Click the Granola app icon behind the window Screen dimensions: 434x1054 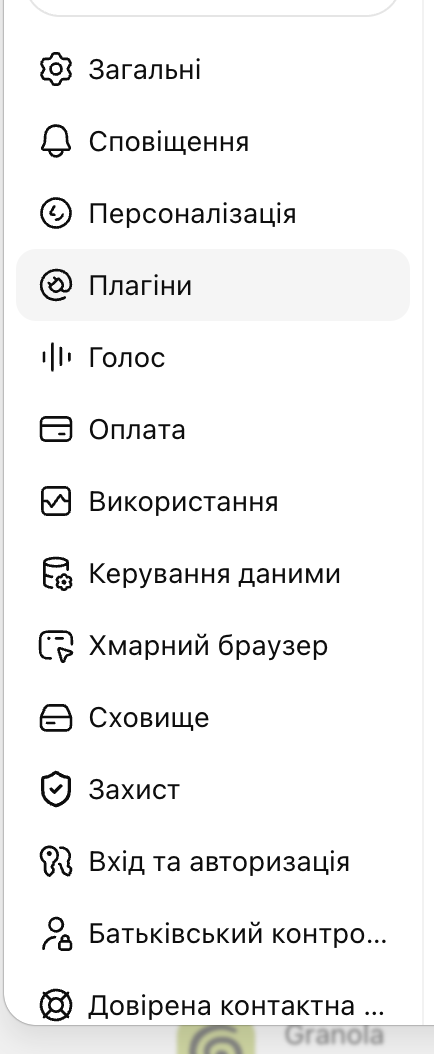(216, 1040)
